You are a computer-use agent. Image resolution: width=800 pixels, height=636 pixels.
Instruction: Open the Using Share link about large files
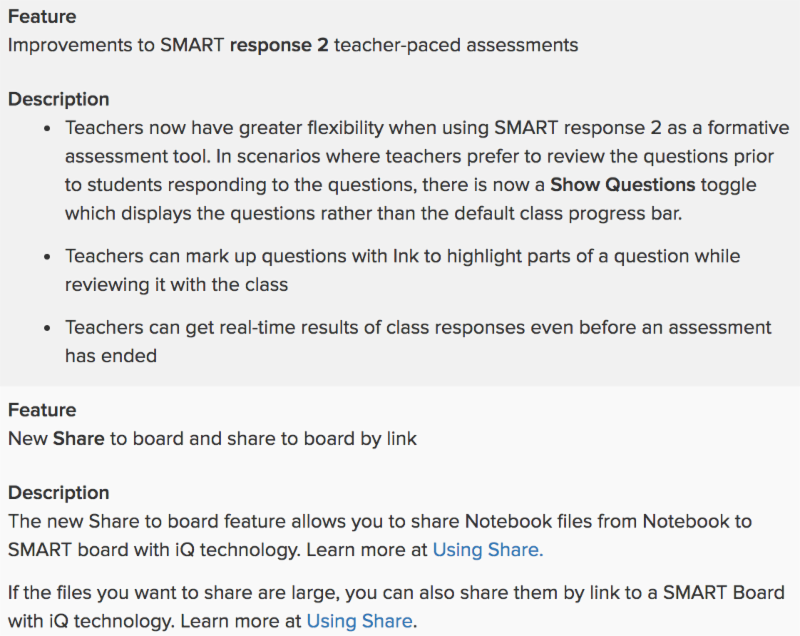coord(360,620)
